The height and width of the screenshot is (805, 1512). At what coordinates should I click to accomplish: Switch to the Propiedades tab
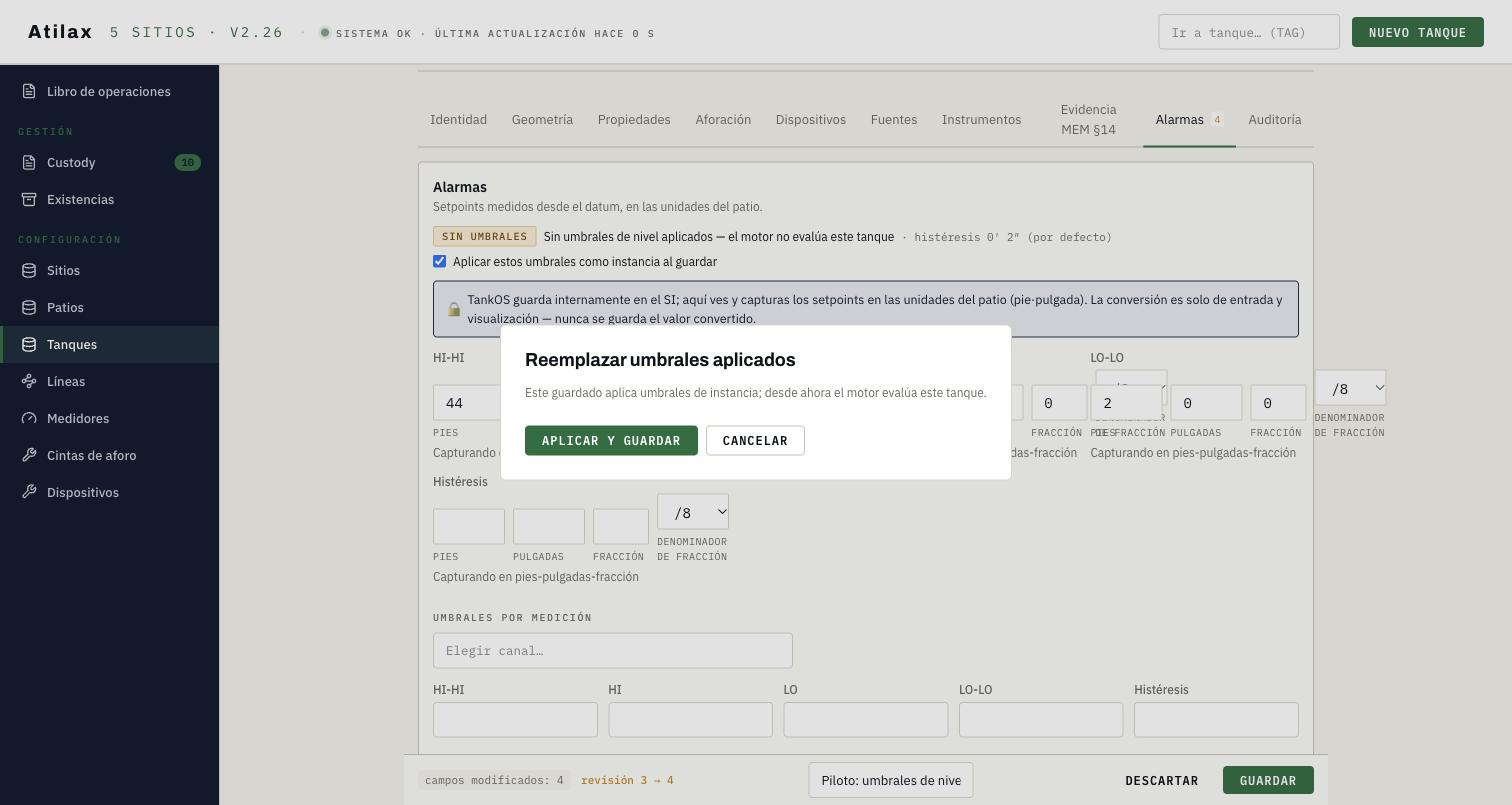click(634, 119)
